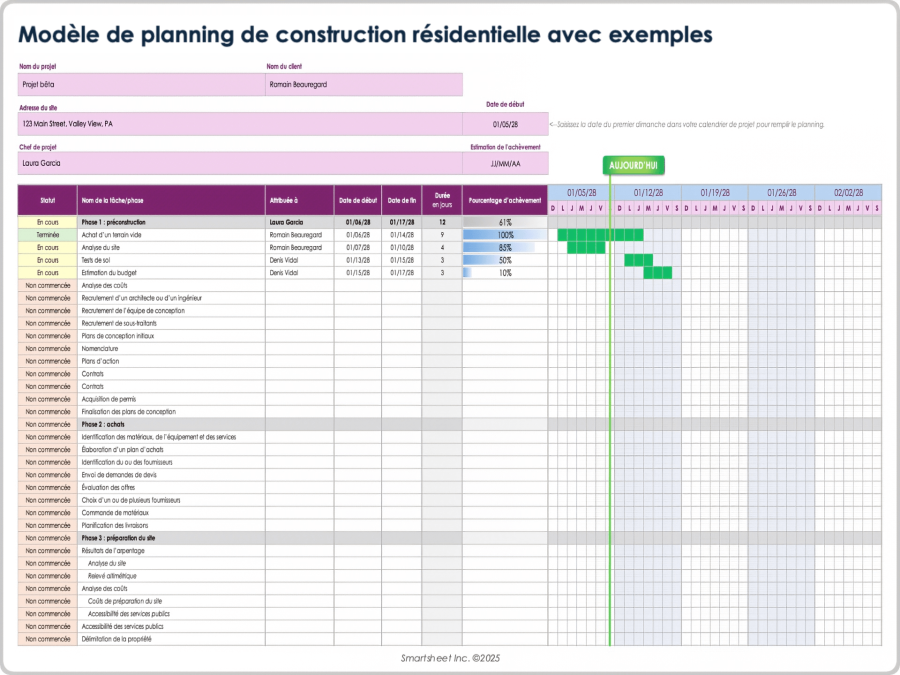Click the "Terminée" status cell
Screen dimensions: 900x675
pyautogui.click(x=48, y=235)
